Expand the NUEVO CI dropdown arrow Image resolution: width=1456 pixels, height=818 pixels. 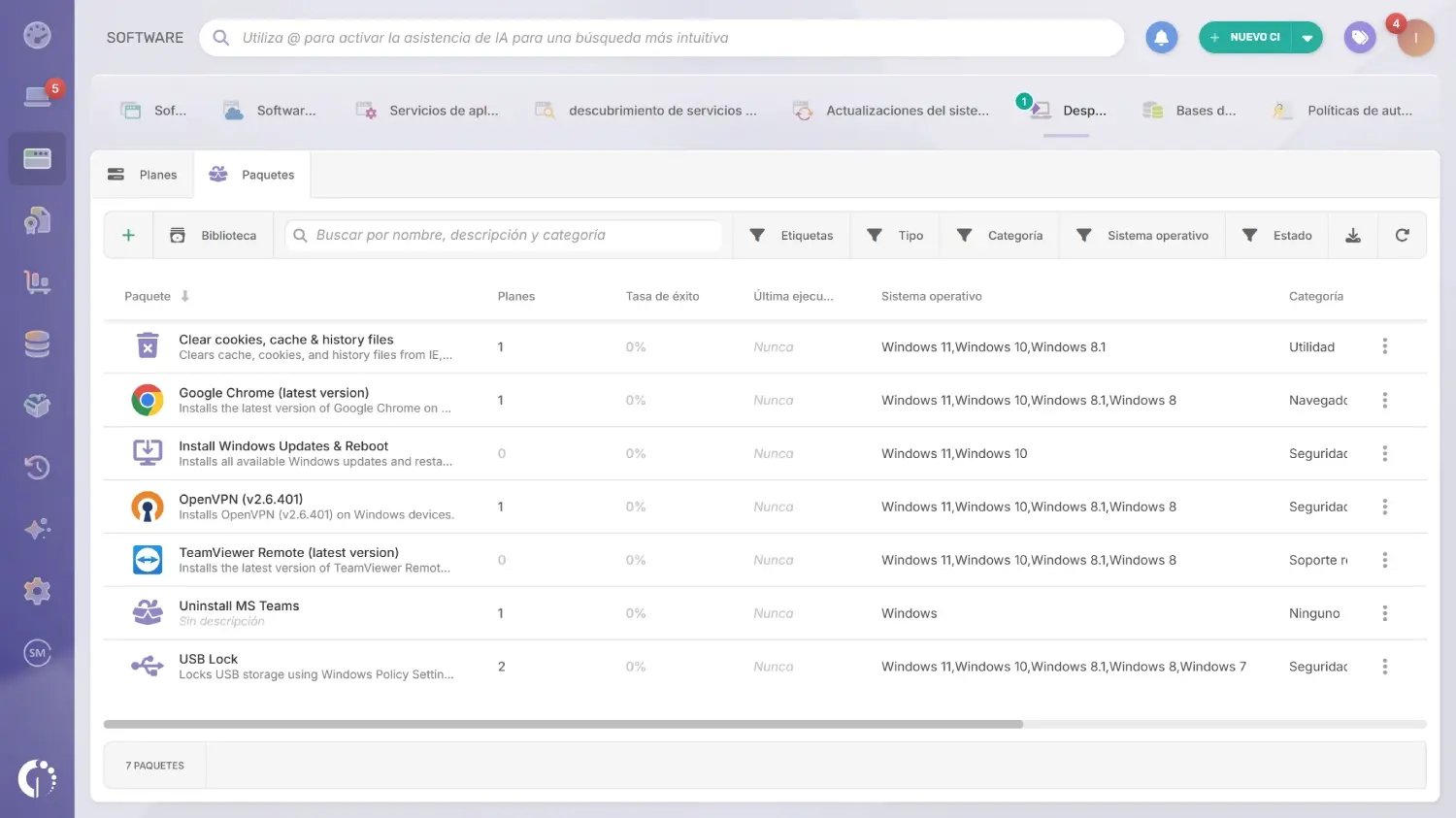(x=1307, y=38)
